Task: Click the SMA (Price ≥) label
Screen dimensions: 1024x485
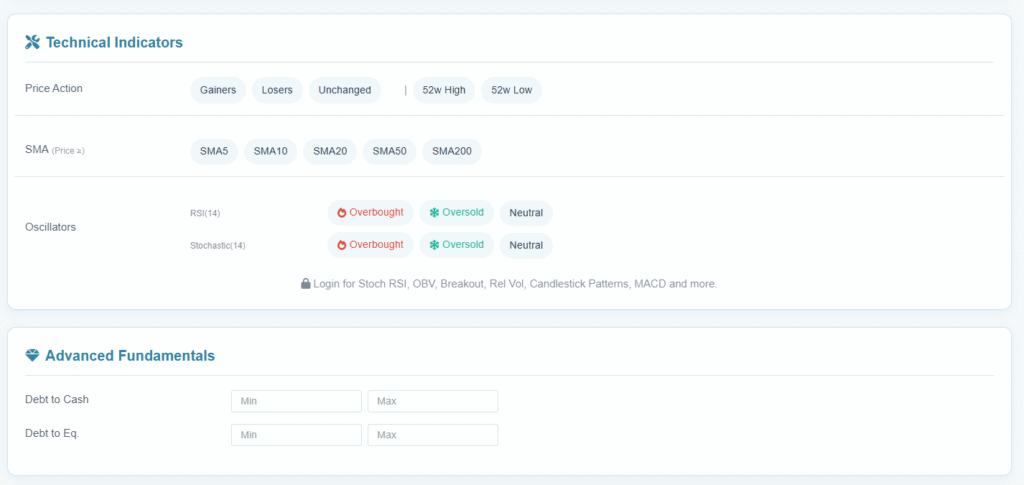Action: pyautogui.click(x=55, y=150)
